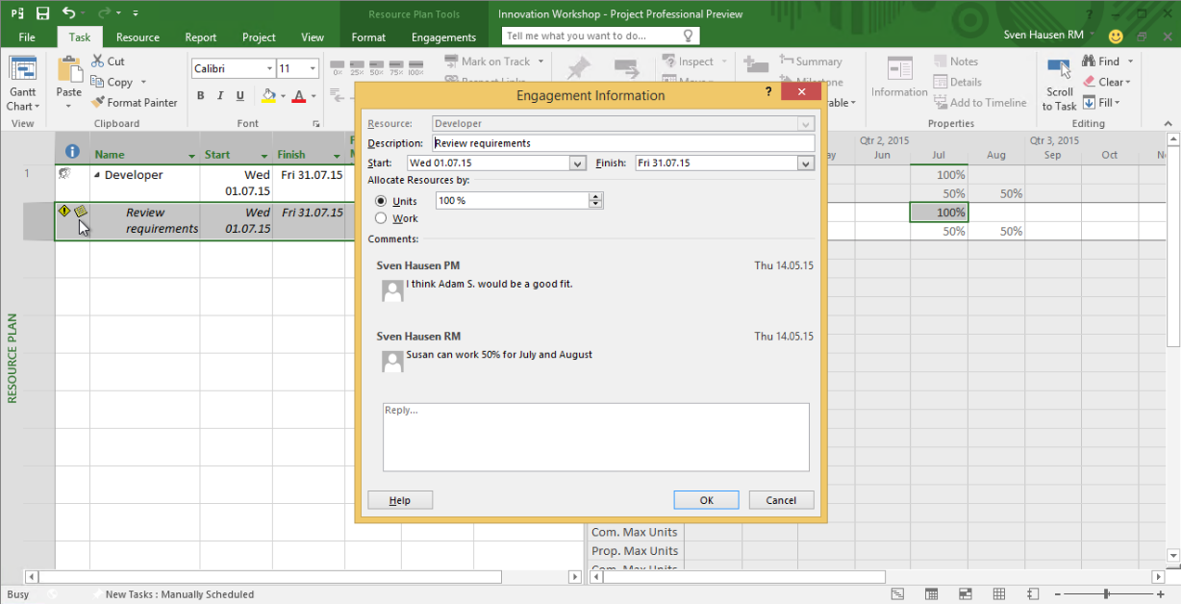The image size is (1181, 605).
Task: Click the Paste clipboard icon
Action: [x=69, y=71]
